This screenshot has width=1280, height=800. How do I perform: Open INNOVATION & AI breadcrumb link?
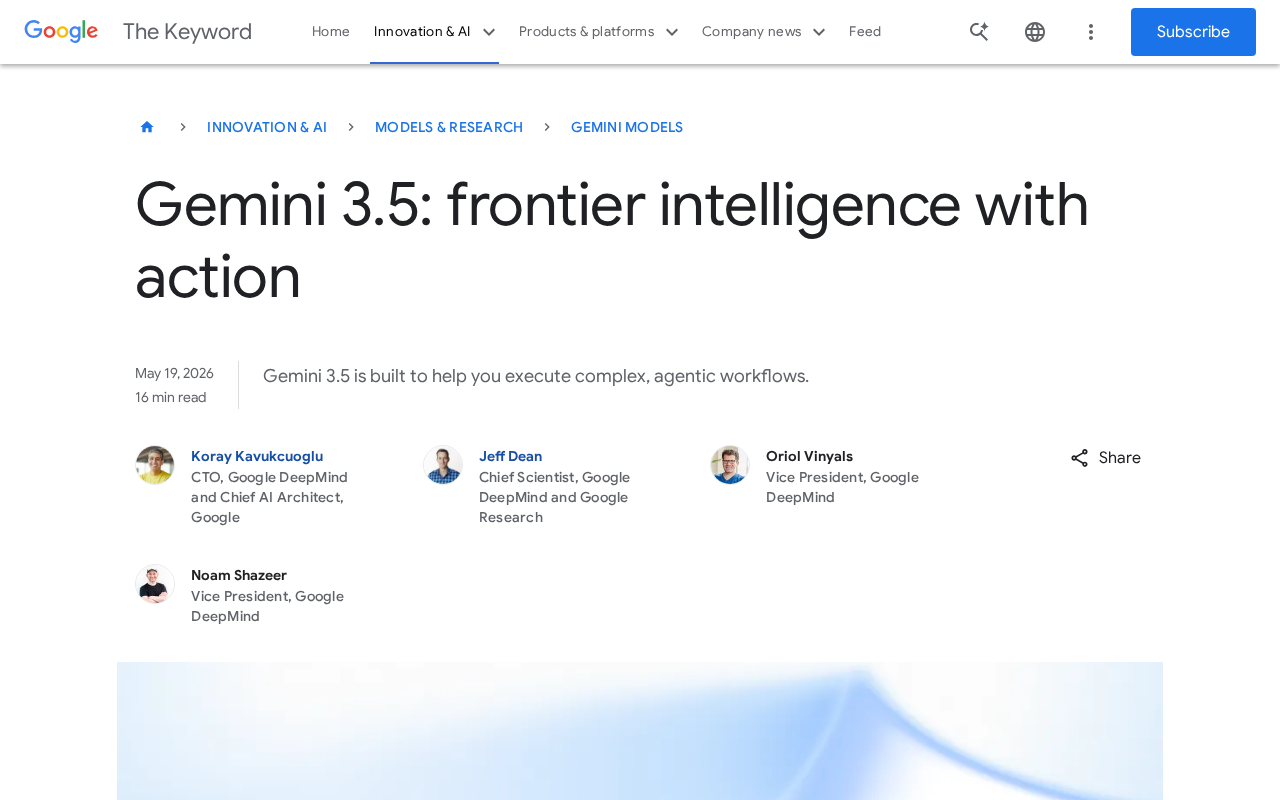267,127
